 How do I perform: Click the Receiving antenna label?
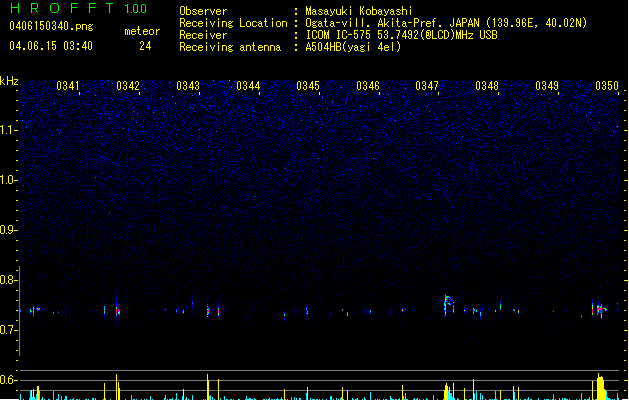[230, 47]
